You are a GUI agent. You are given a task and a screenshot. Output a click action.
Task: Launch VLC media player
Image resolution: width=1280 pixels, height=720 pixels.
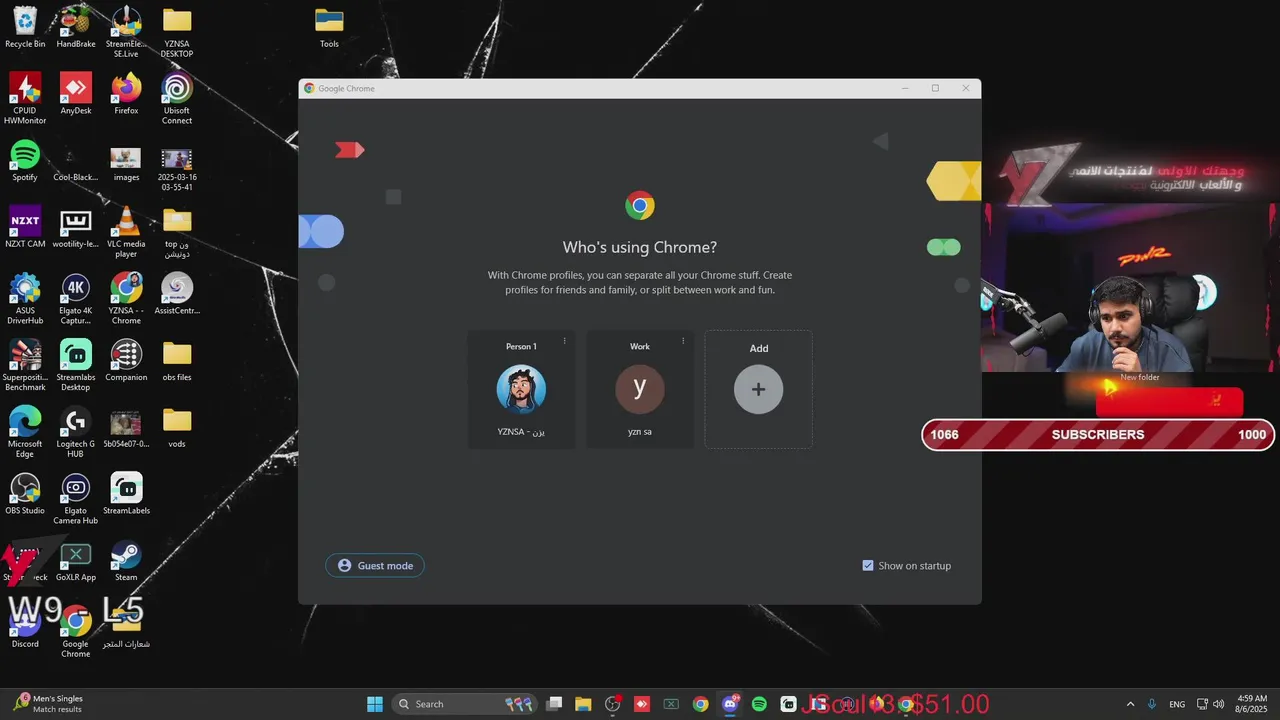126,232
